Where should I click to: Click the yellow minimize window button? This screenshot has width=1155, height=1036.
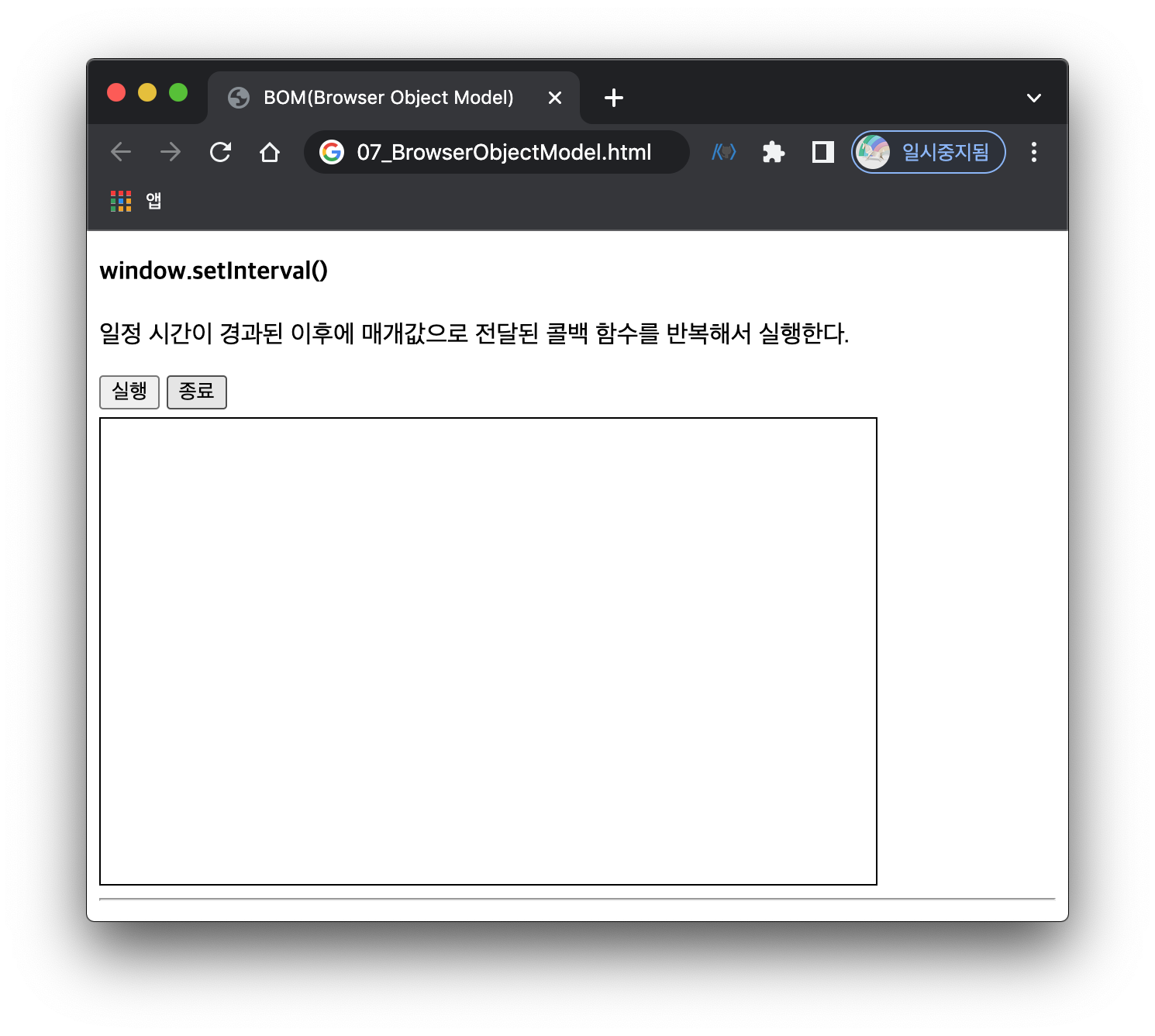(x=147, y=92)
